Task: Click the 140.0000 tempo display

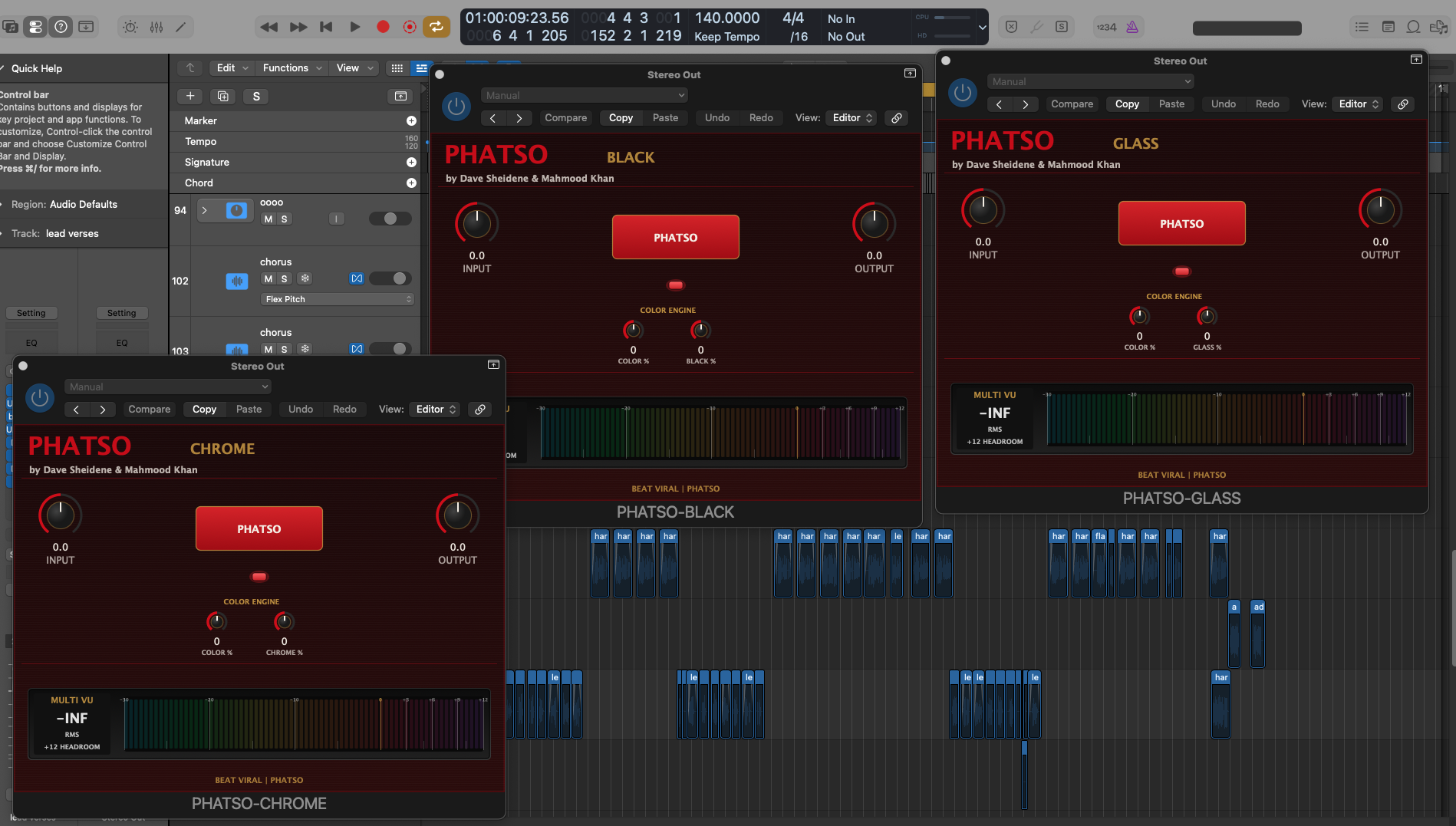Action: [x=726, y=18]
